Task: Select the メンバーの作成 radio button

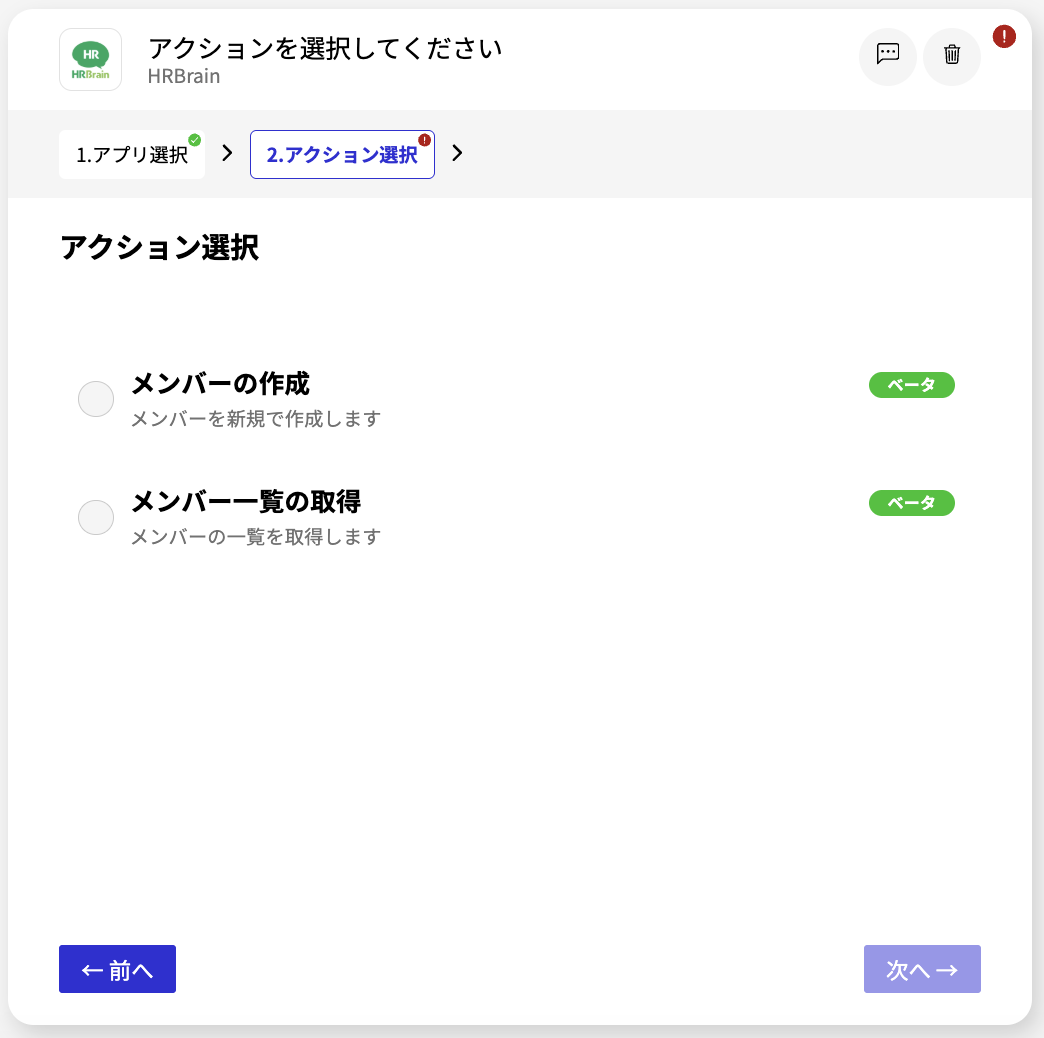Action: point(96,399)
